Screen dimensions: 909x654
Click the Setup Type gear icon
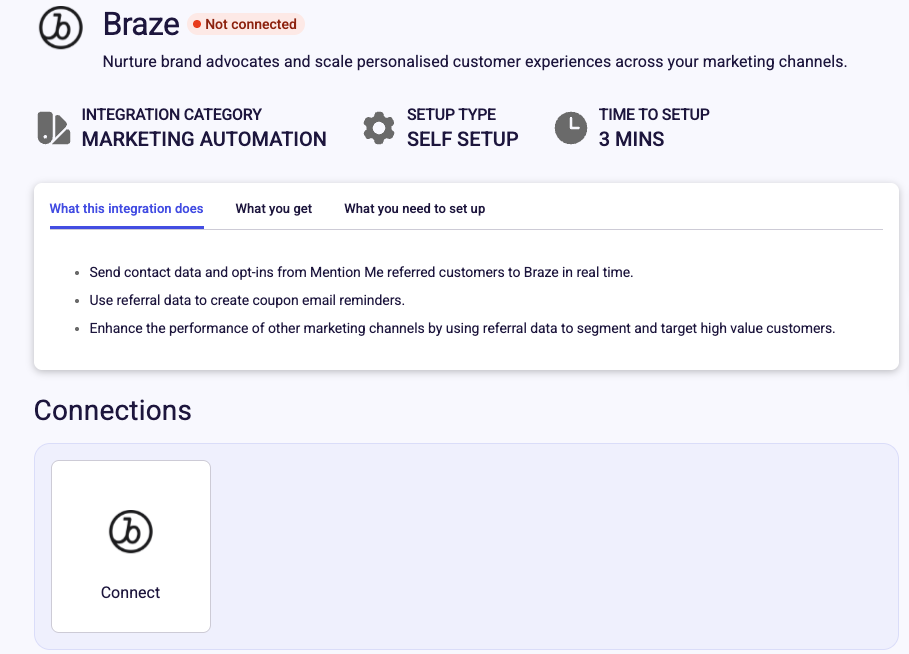coord(379,128)
